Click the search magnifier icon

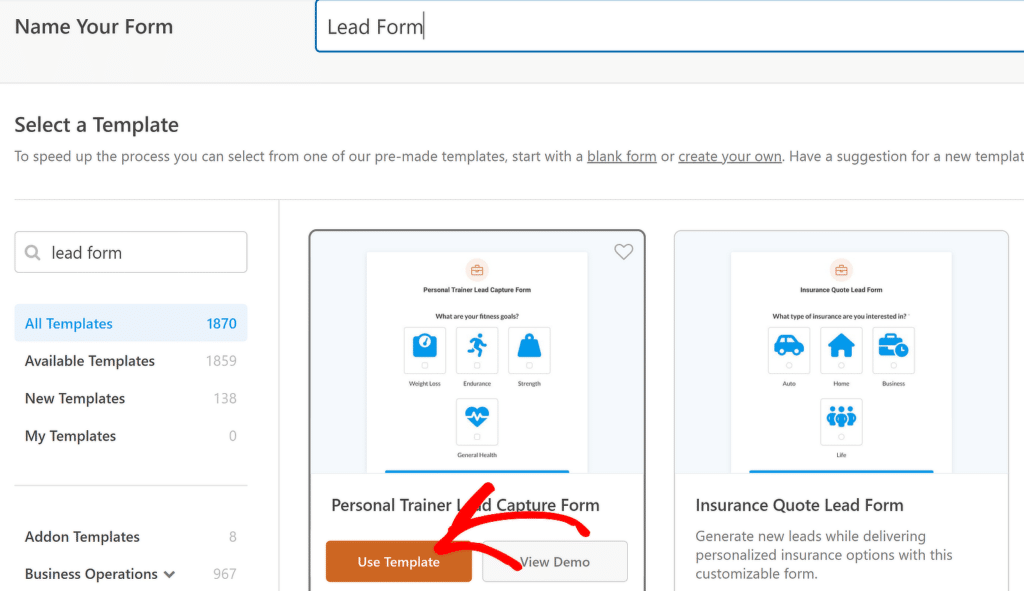pos(33,252)
